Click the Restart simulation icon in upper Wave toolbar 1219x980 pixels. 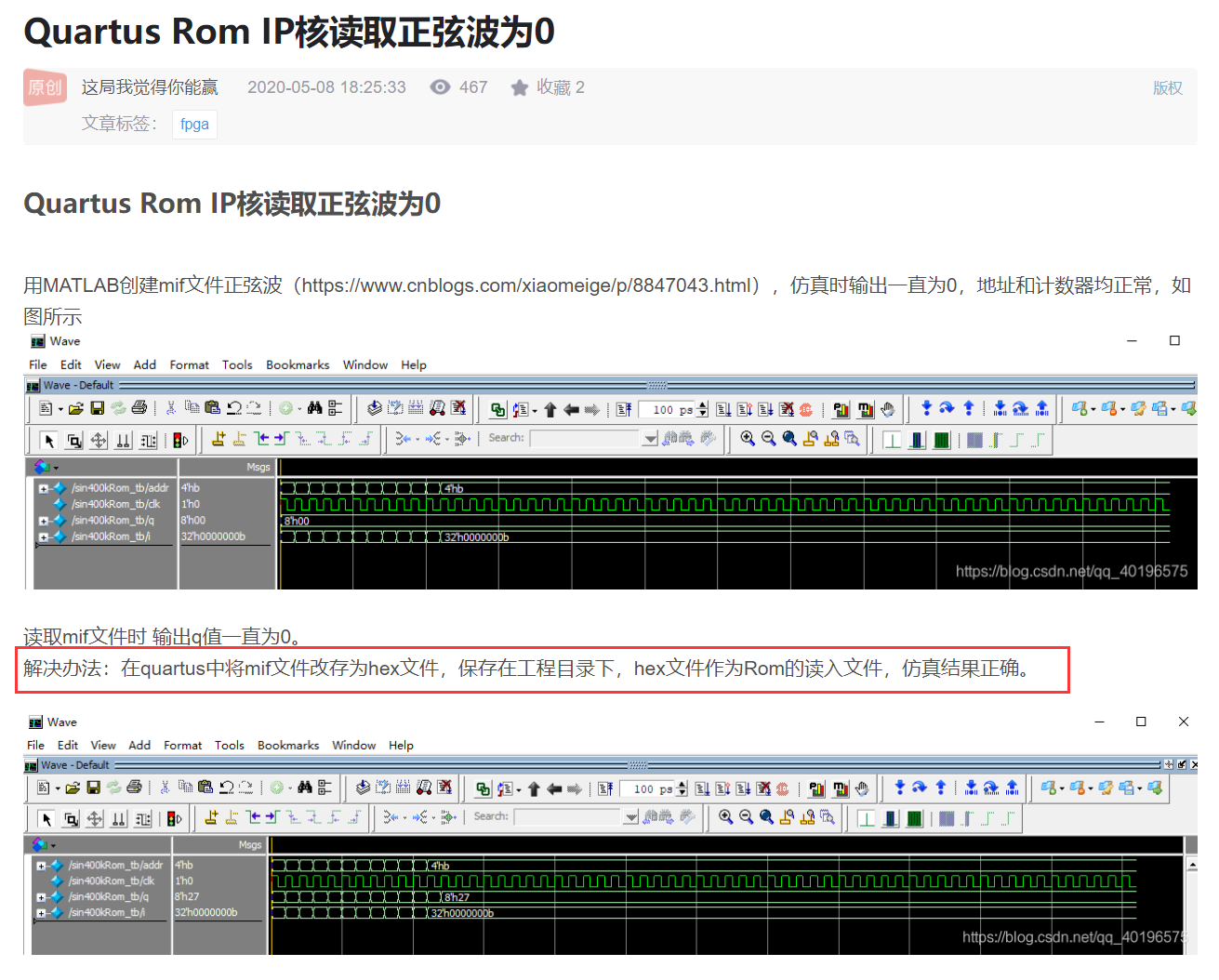[623, 409]
